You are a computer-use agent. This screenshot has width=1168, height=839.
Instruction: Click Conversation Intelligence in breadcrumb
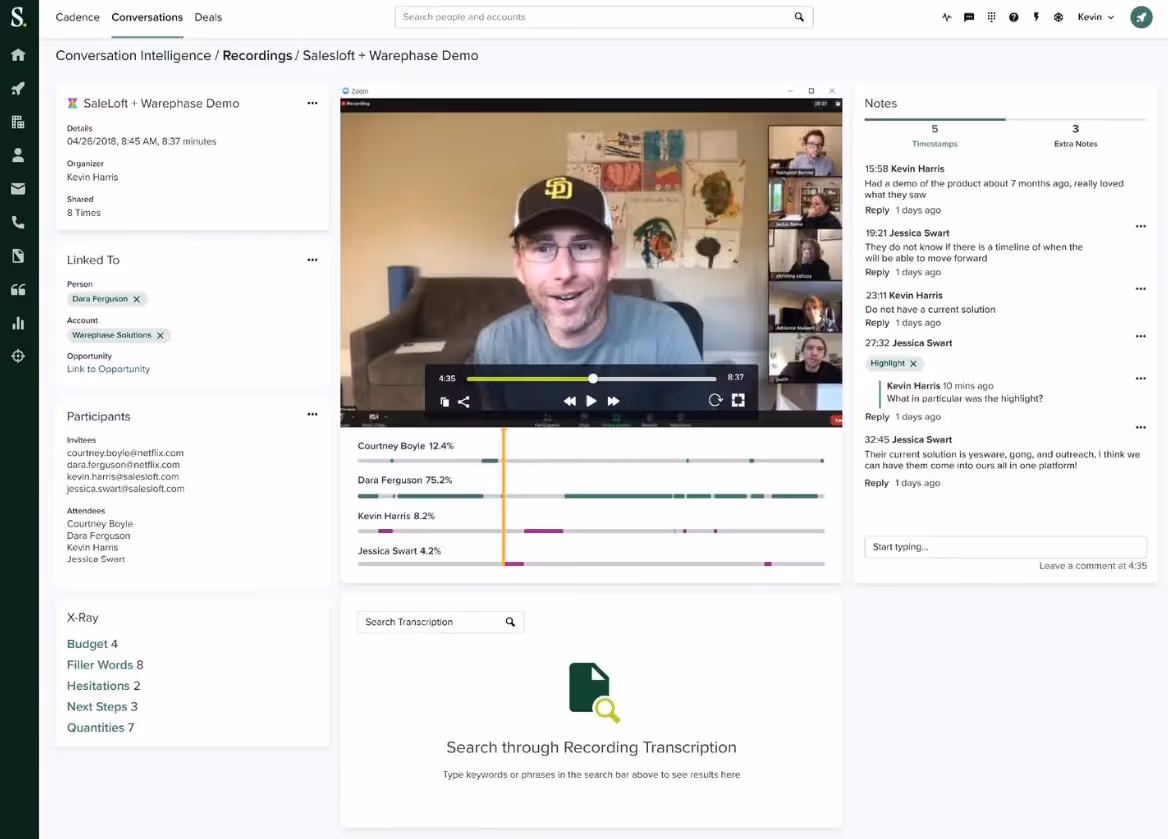tap(133, 56)
